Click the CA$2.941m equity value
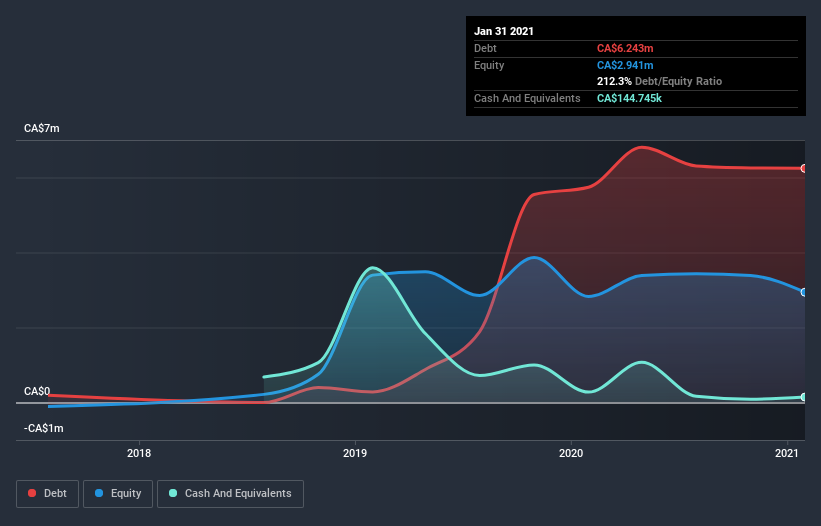 coord(625,65)
